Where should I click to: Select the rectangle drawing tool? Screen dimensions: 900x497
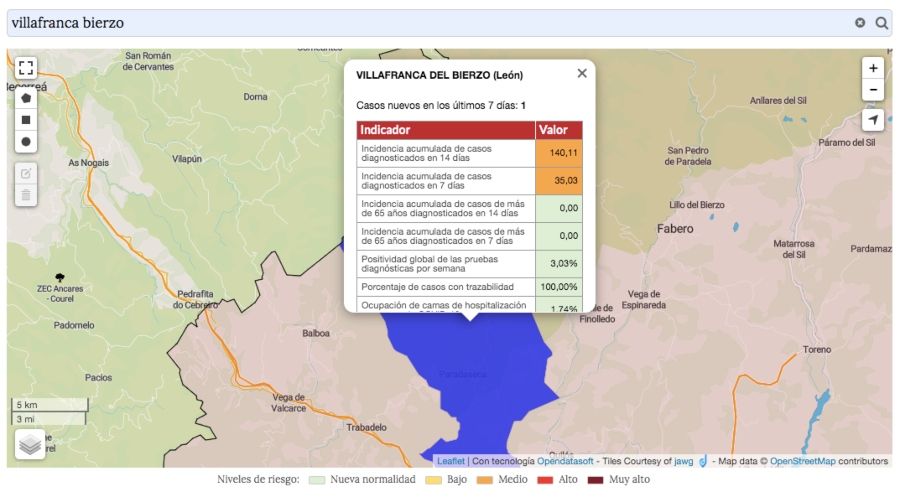point(26,120)
